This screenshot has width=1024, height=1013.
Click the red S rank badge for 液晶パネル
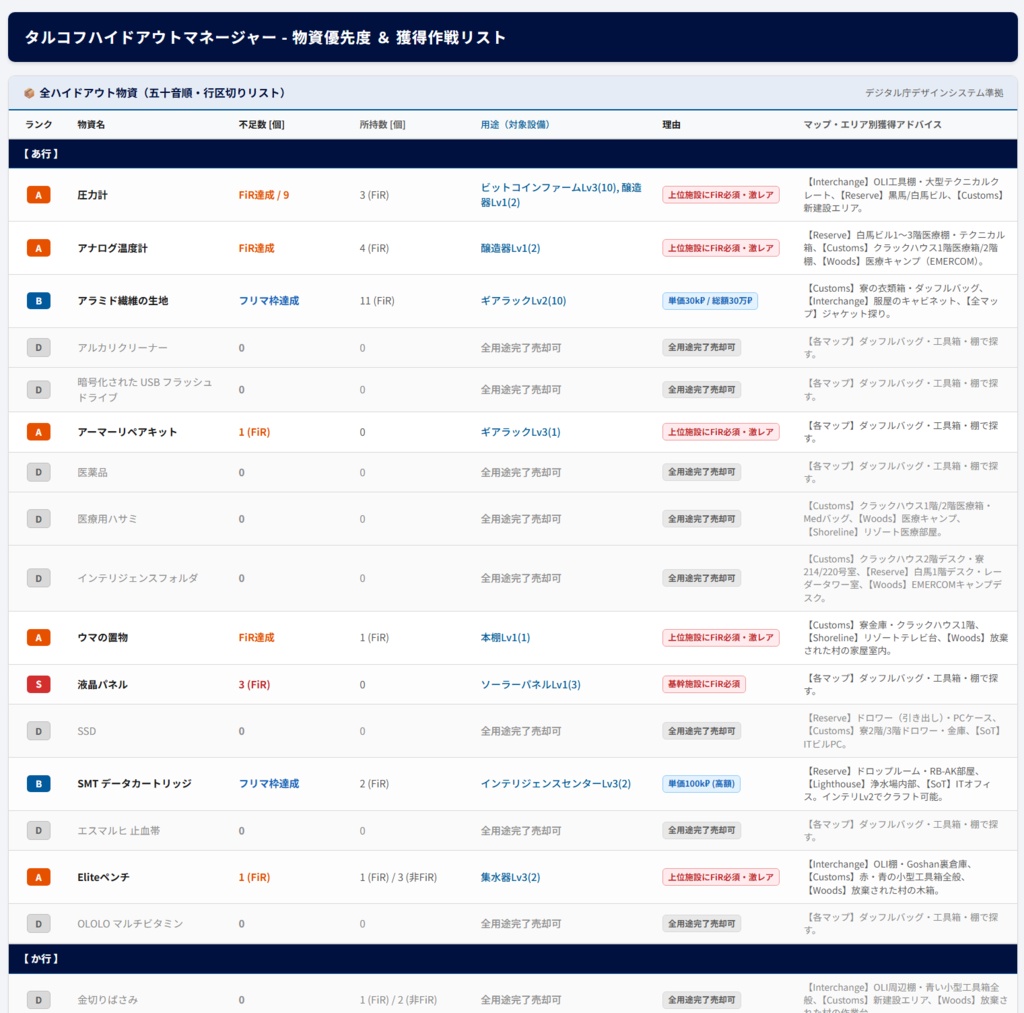tap(39, 684)
